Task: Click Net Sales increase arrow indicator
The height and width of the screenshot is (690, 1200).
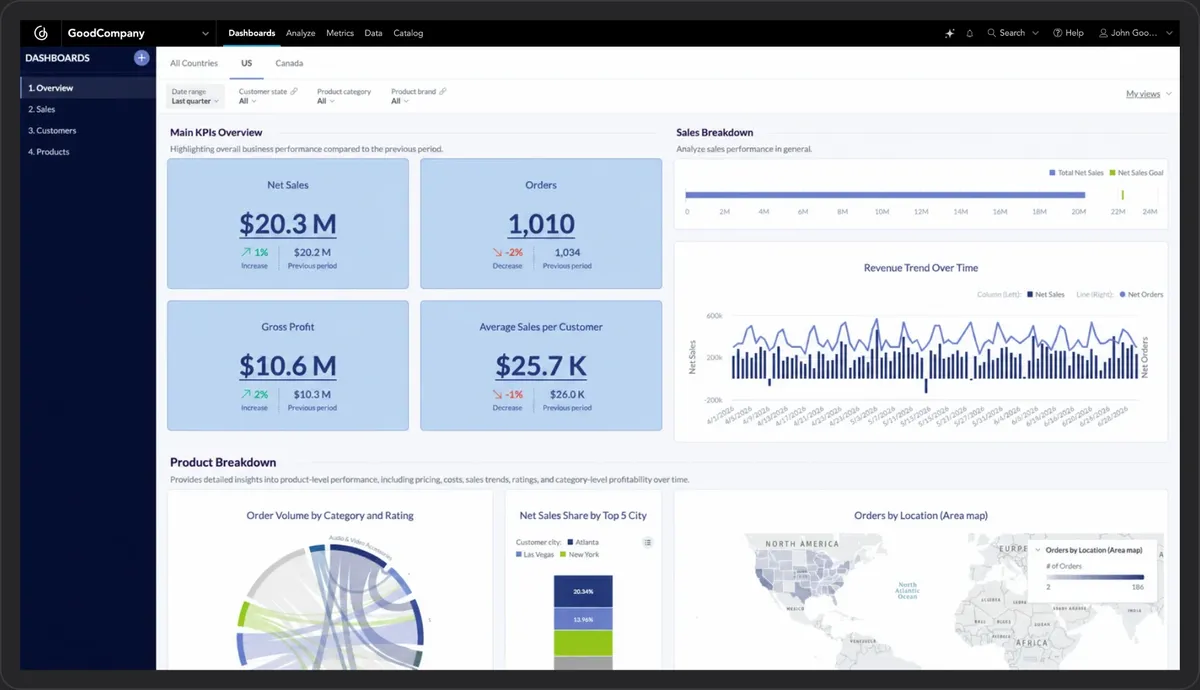Action: pyautogui.click(x=246, y=253)
